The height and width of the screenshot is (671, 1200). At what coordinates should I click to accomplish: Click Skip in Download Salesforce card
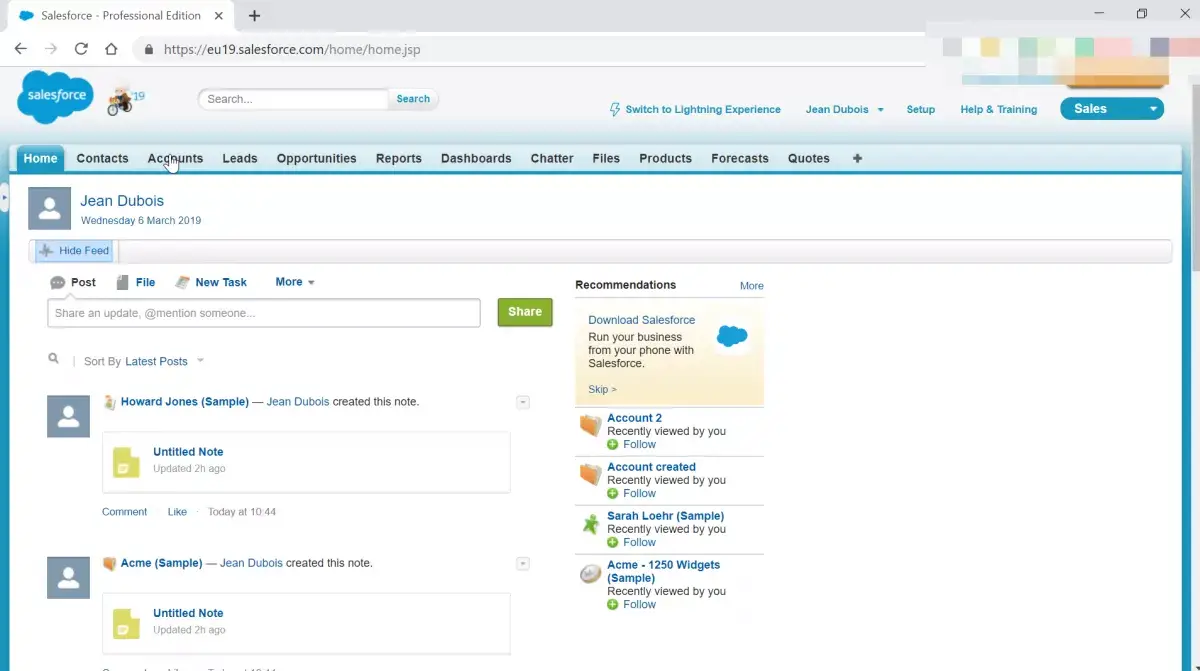602,389
